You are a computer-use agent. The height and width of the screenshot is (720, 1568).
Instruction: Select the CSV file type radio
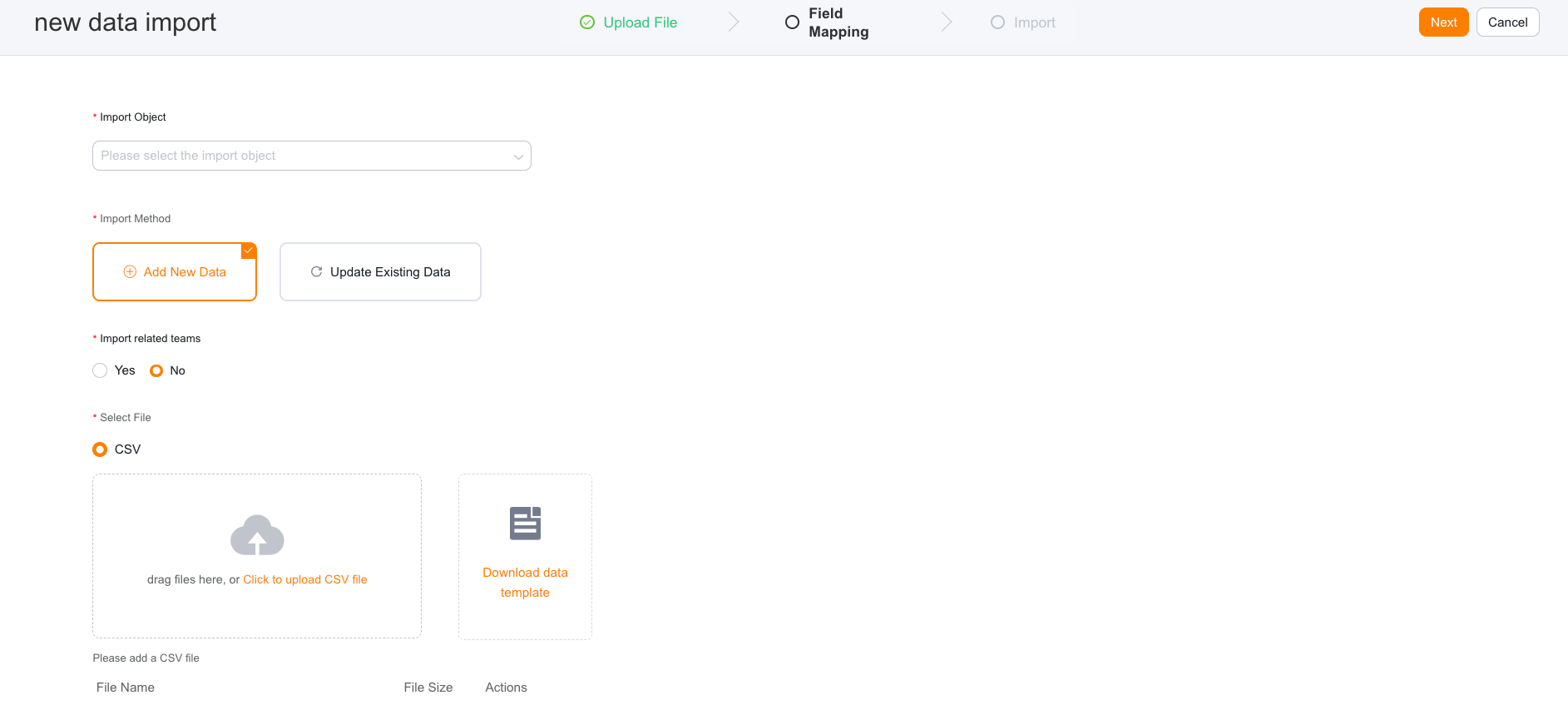tap(100, 449)
